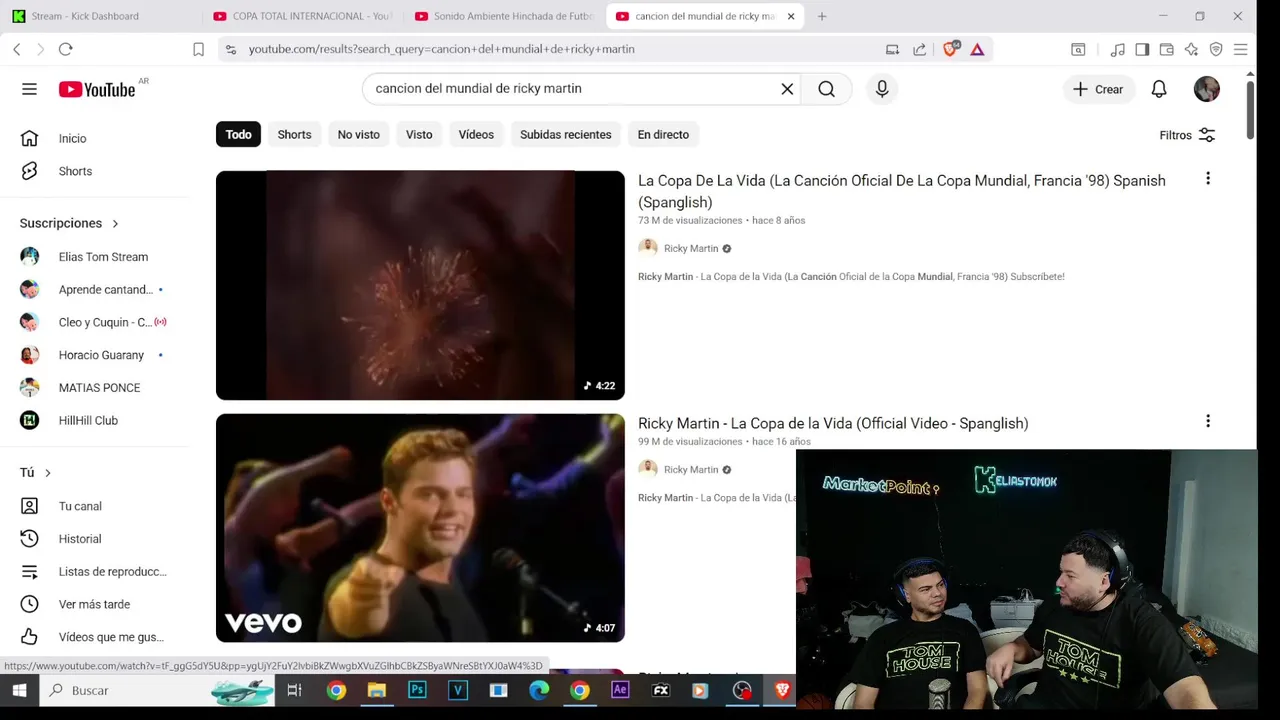
Task: View site information icon in address bar
Action: [x=230, y=49]
